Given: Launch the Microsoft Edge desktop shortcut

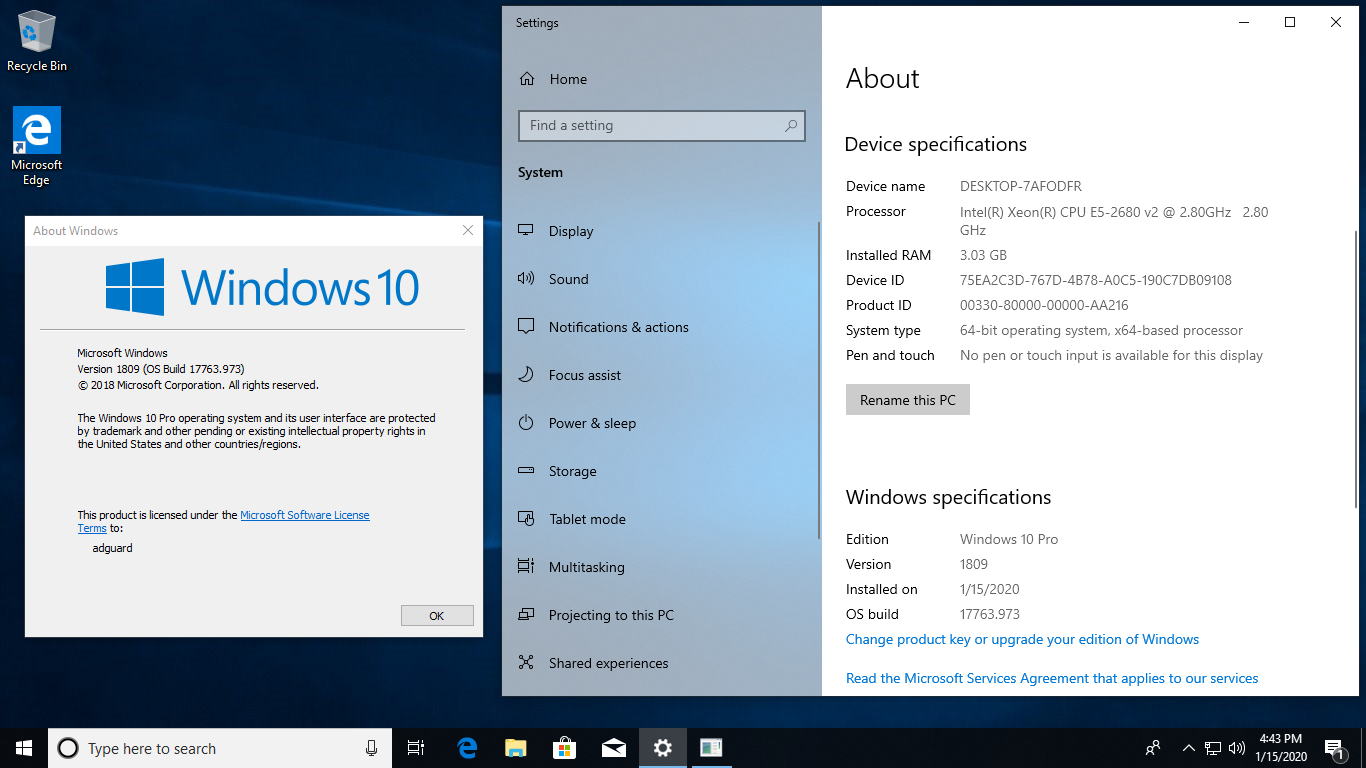Looking at the screenshot, I should tap(37, 146).
